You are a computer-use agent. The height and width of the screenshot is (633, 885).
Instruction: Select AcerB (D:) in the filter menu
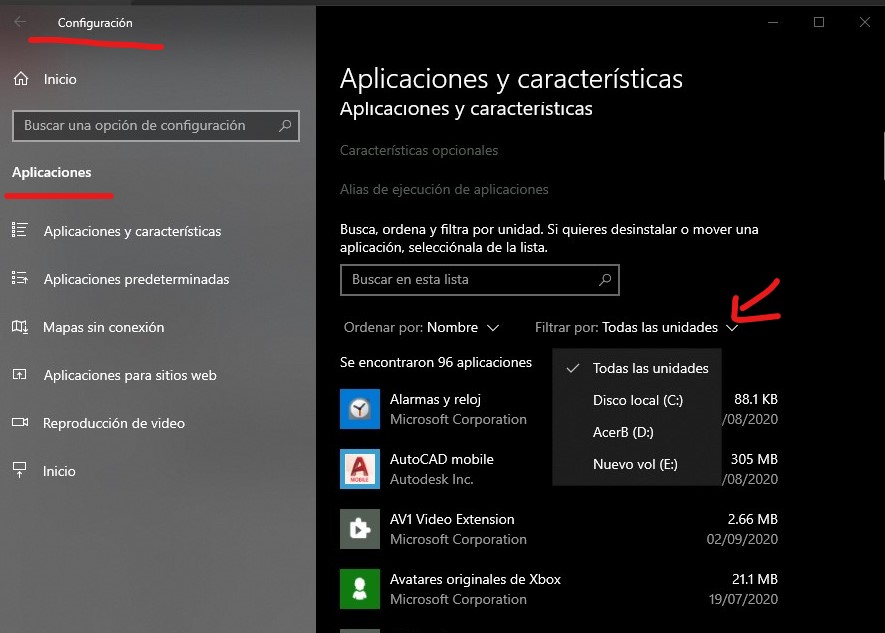637,432
